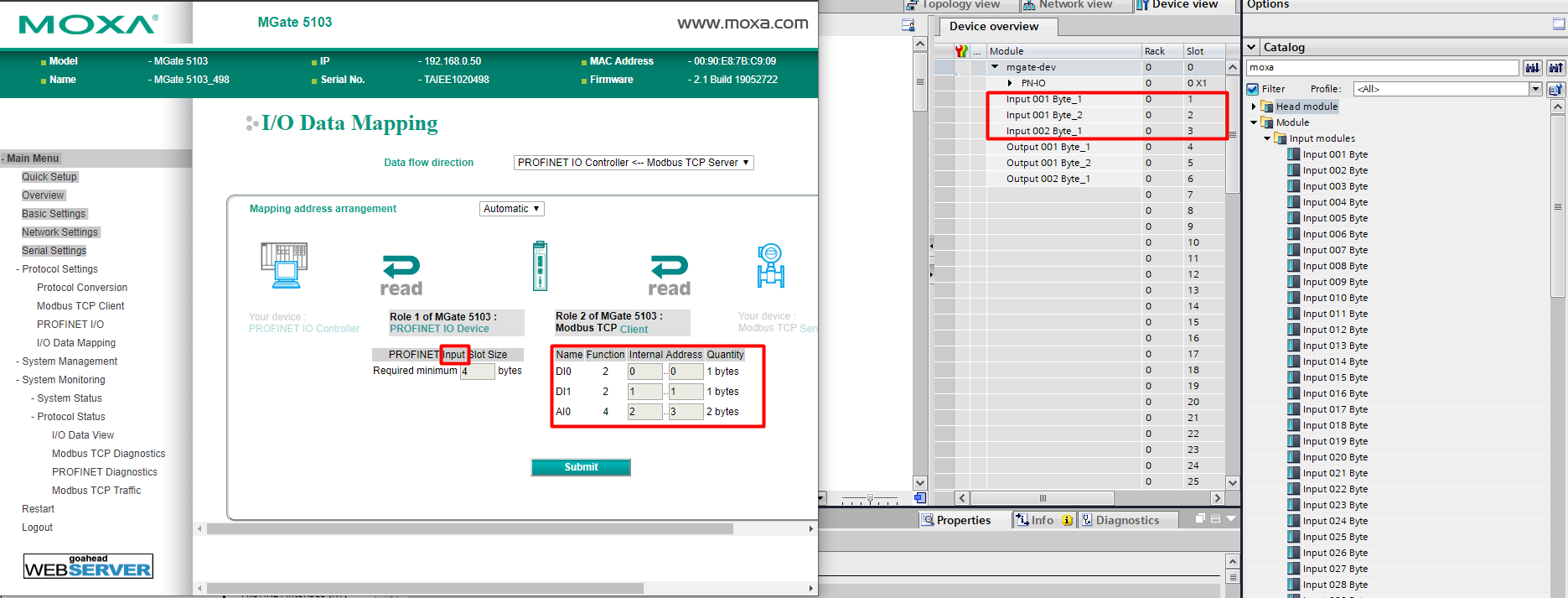Expand the PN-IO row

(1010, 83)
